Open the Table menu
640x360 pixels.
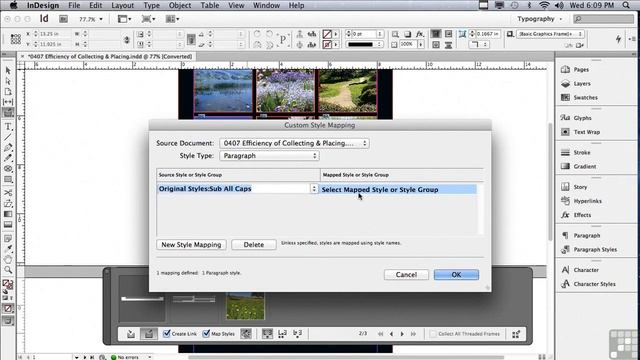[210, 5]
